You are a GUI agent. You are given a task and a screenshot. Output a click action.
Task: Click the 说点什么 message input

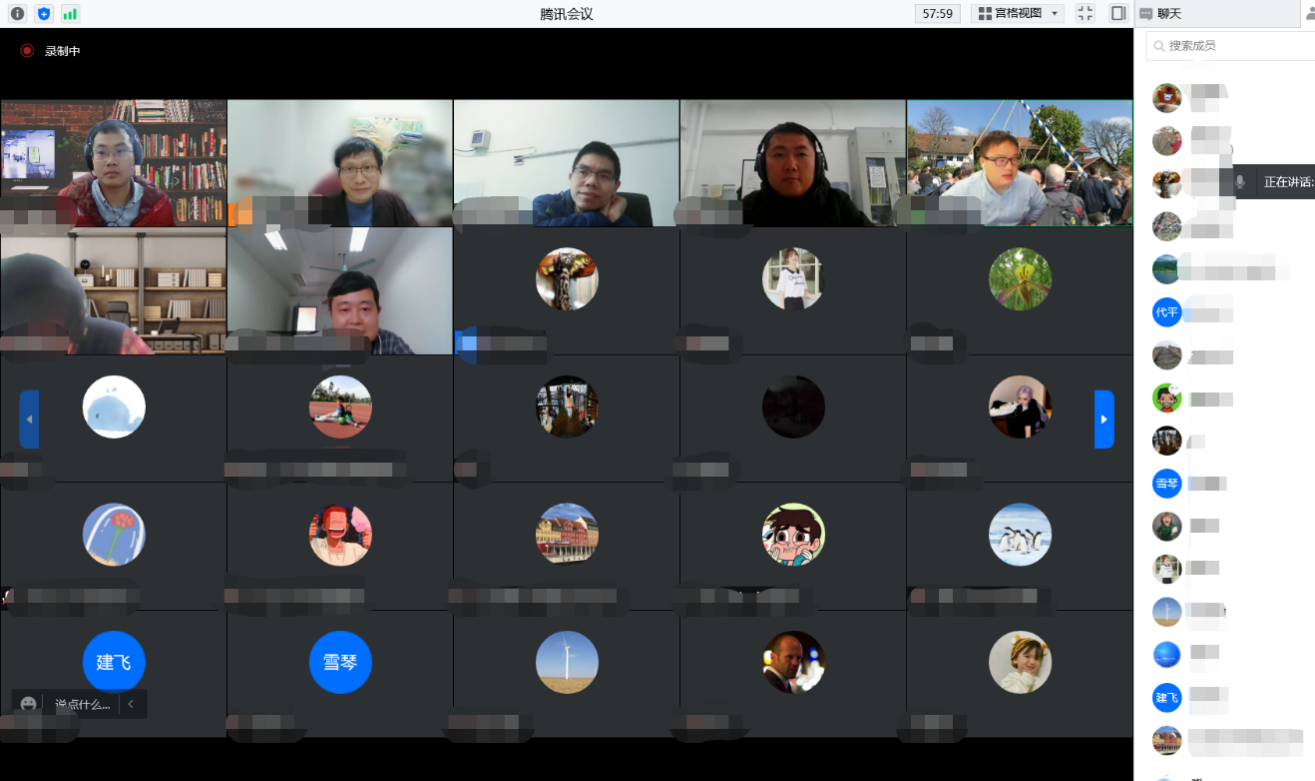[x=82, y=704]
